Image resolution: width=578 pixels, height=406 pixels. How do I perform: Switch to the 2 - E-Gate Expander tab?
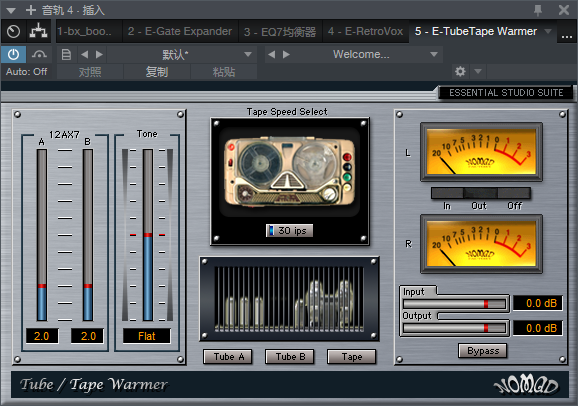(x=180, y=31)
